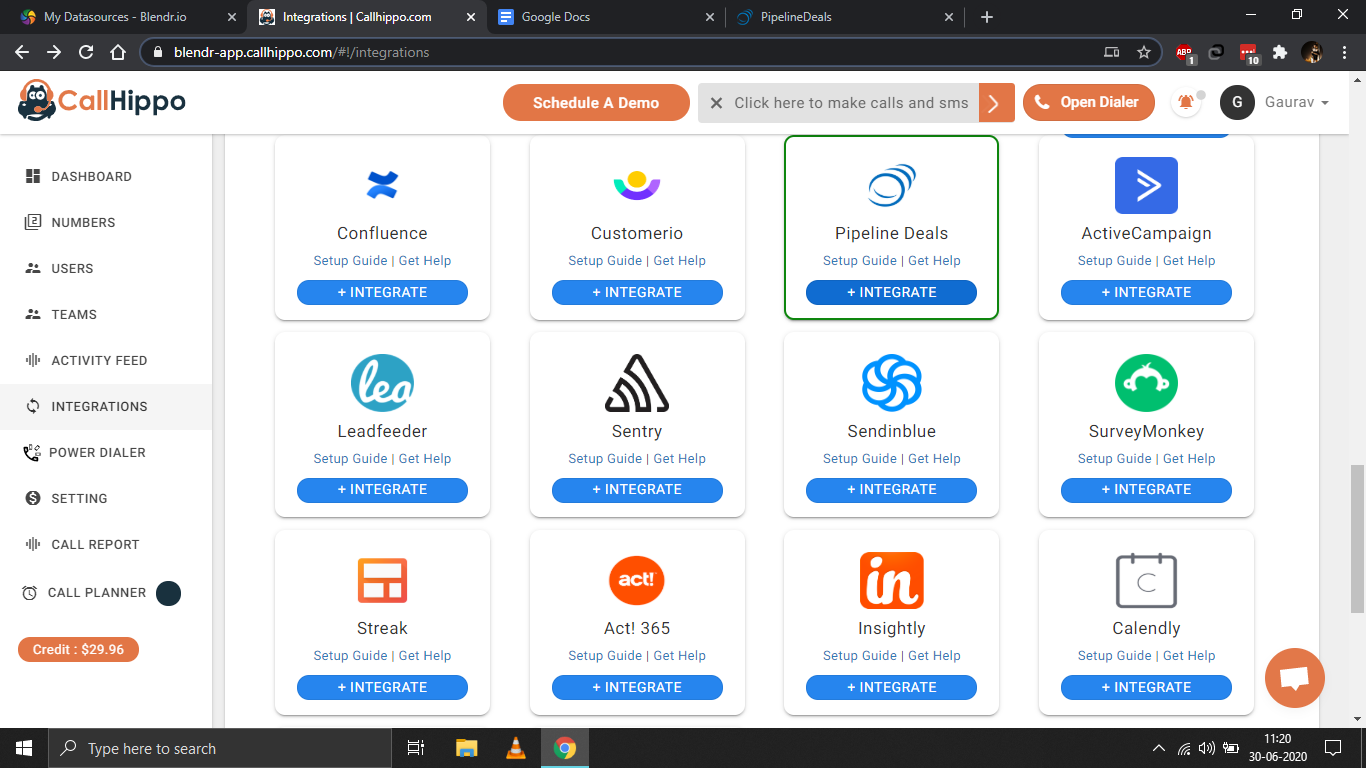Open the Setup Guide link for Insightly
The image size is (1366, 768).
[860, 656]
